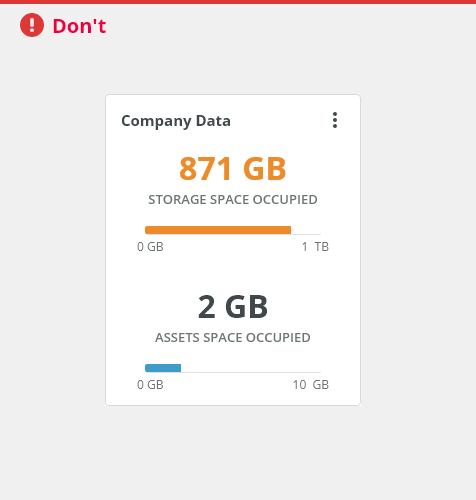Click the 0 GB label under storage bar

pyautogui.click(x=150, y=247)
